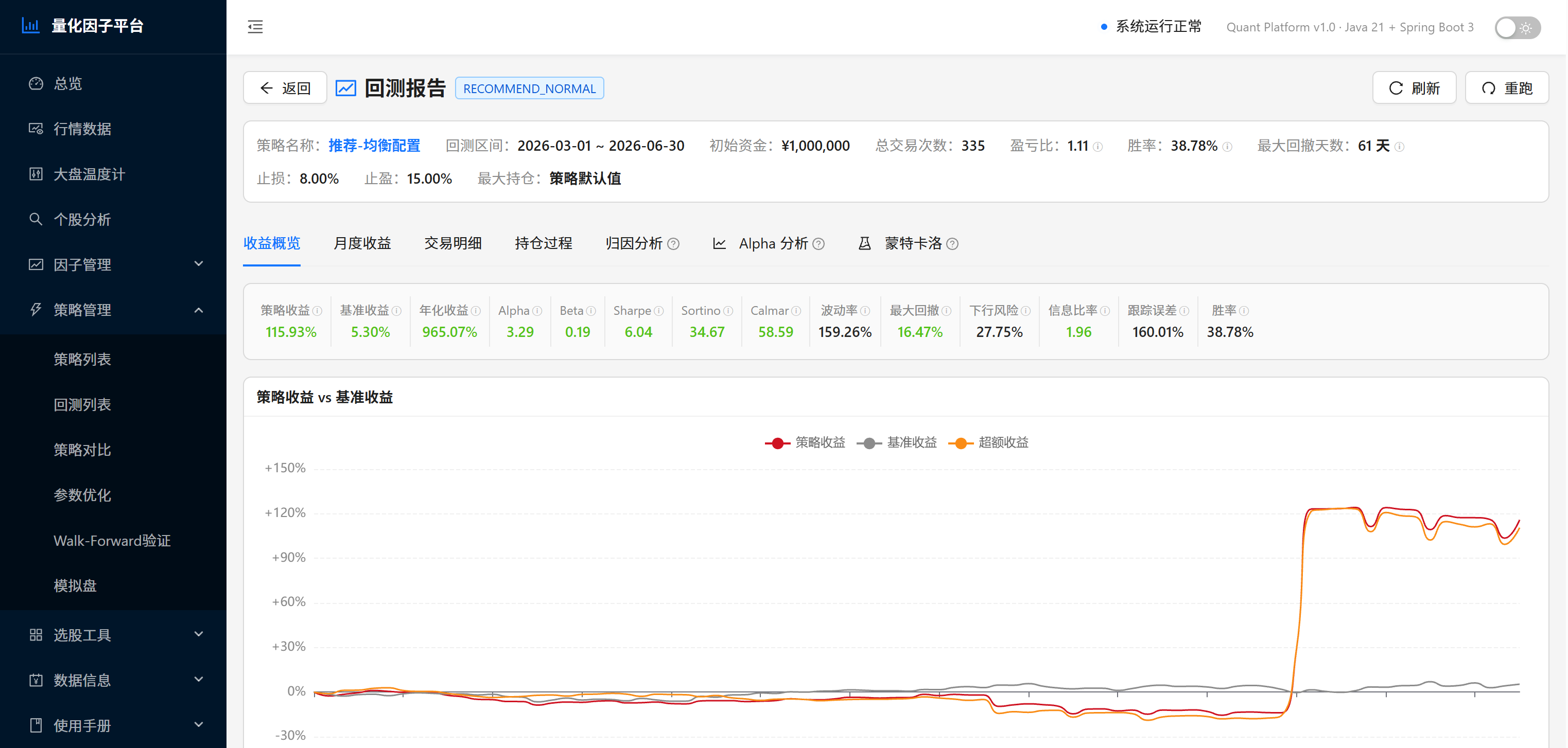The height and width of the screenshot is (748, 1568).
Task: Click the info icon beside 最大回撤天数
Action: [1399, 147]
